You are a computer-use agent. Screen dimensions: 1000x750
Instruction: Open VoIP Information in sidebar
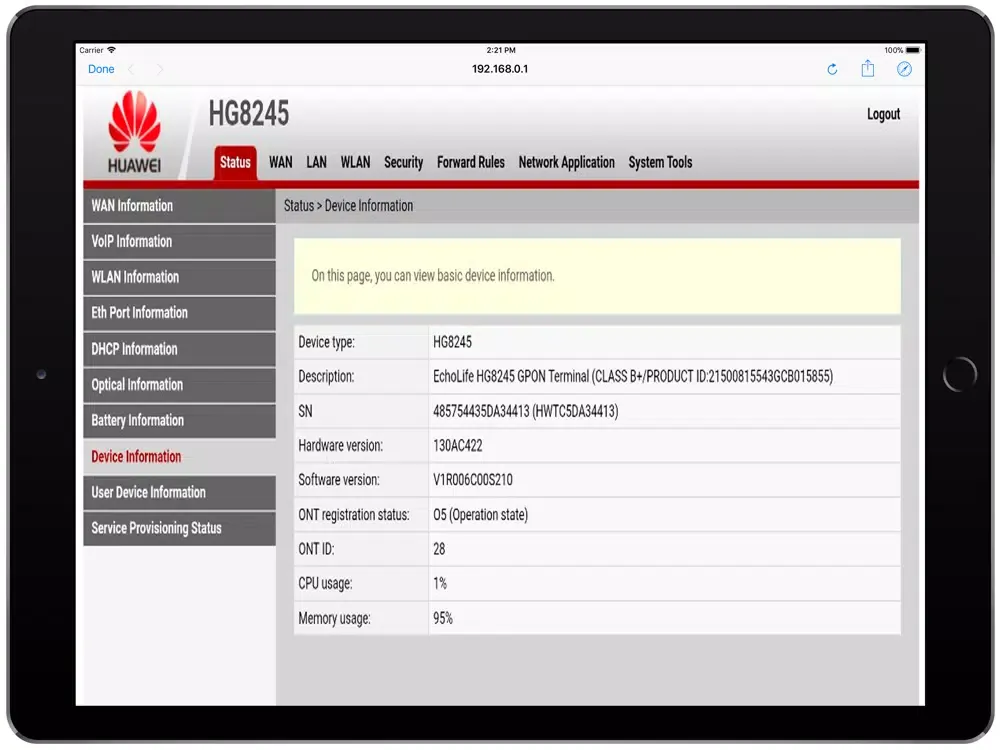179,241
